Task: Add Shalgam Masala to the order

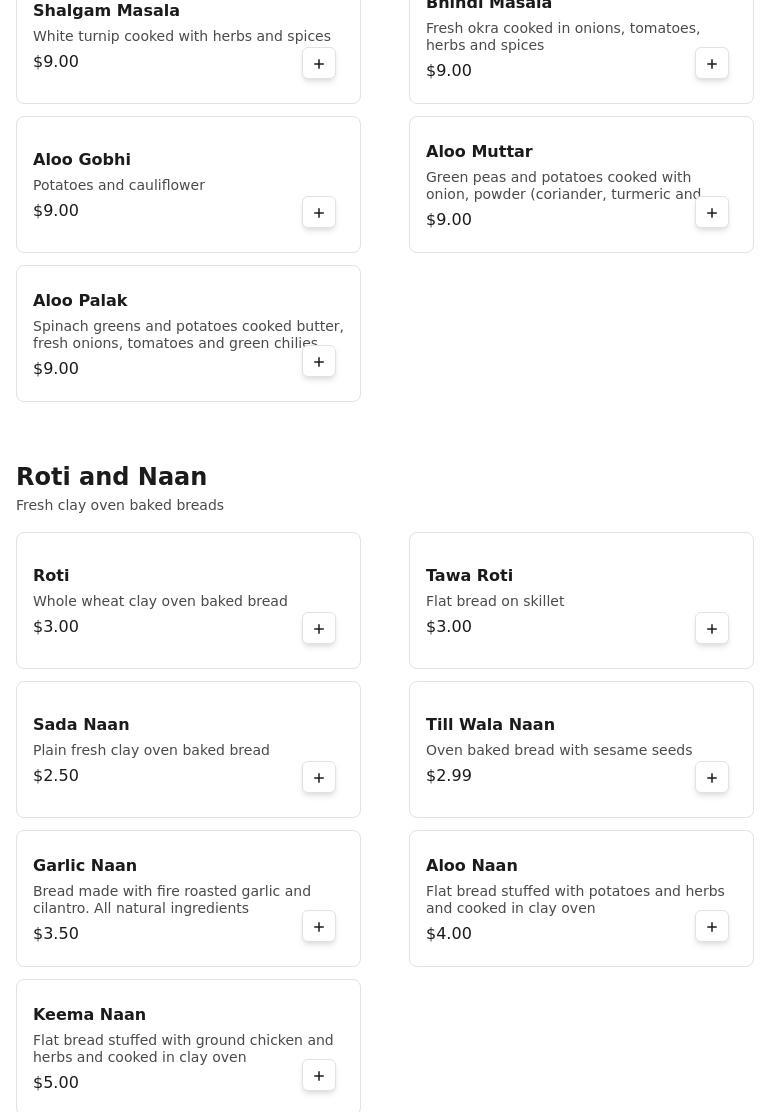Action: coord(319,64)
